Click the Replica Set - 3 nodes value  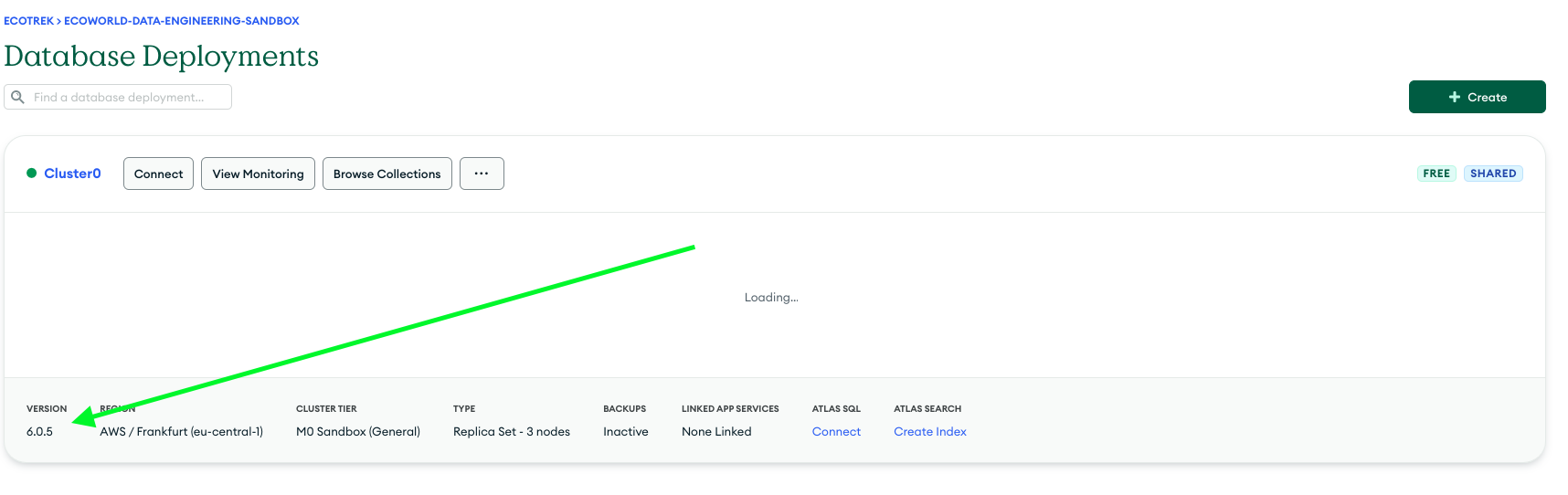coord(511,431)
